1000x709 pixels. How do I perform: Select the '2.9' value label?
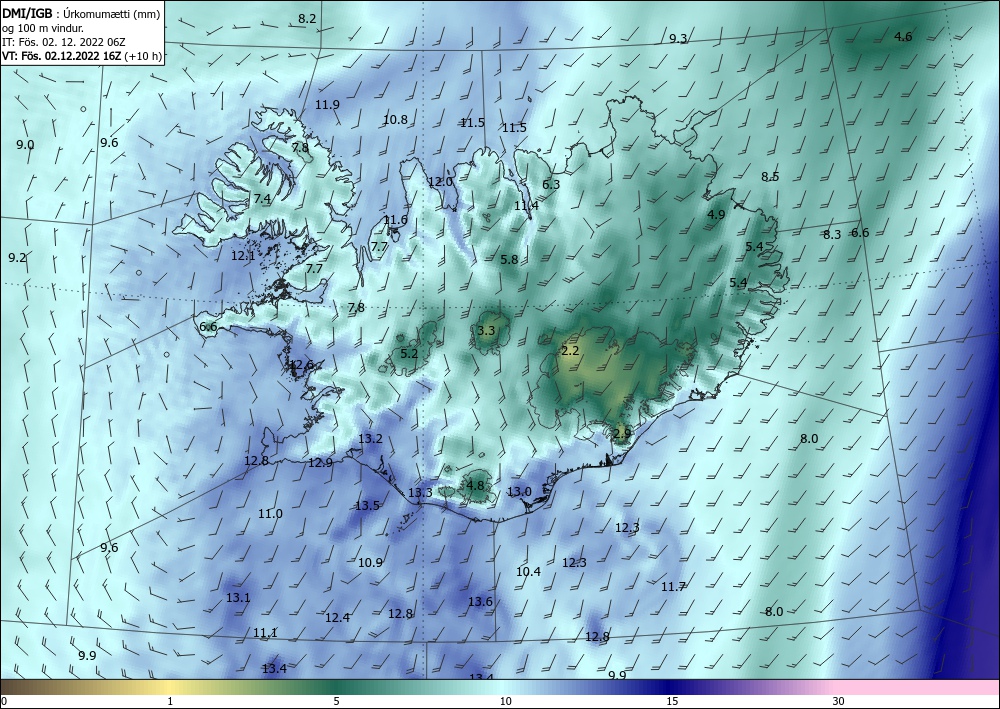(x=622, y=434)
